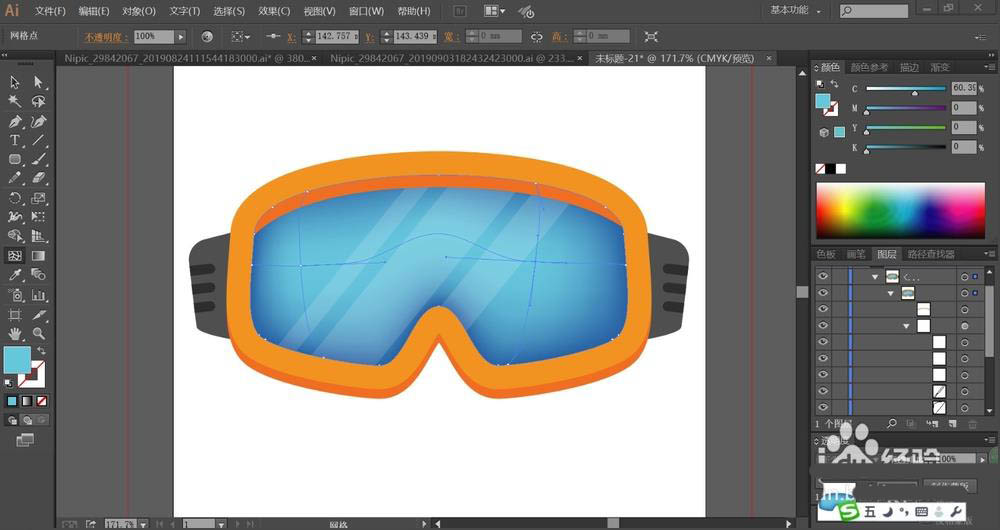This screenshot has width=1000, height=530.
Task: Open the 效果(C) menu
Action: [274, 11]
